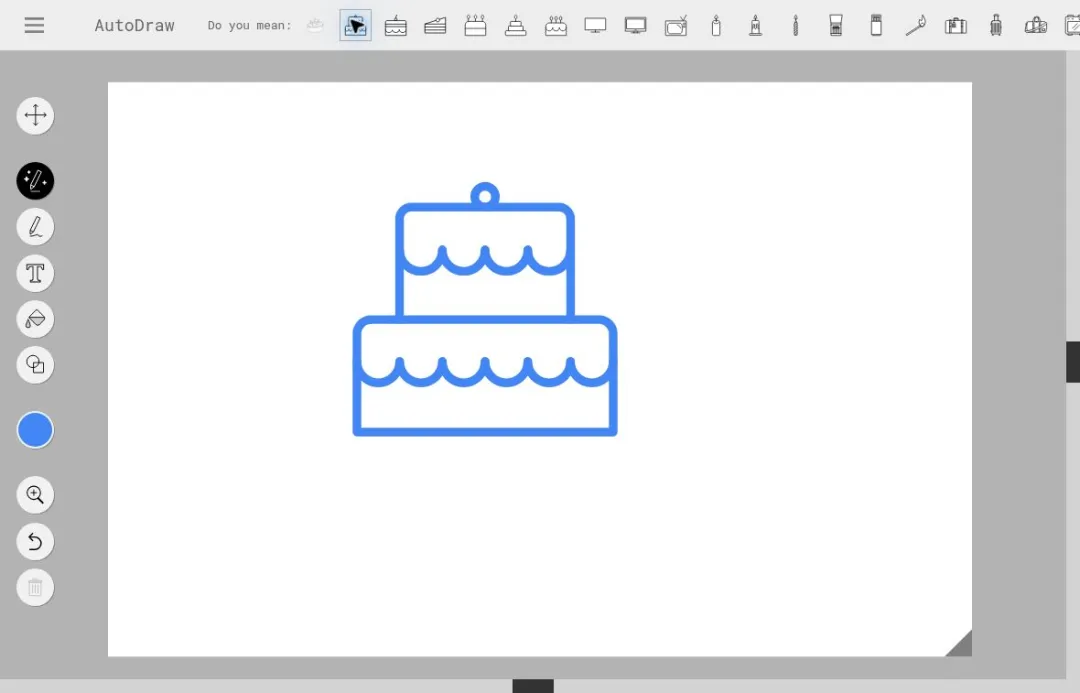Screen dimensions: 1080x693
Task: Select the Shape tool
Action: pyautogui.click(x=35, y=364)
